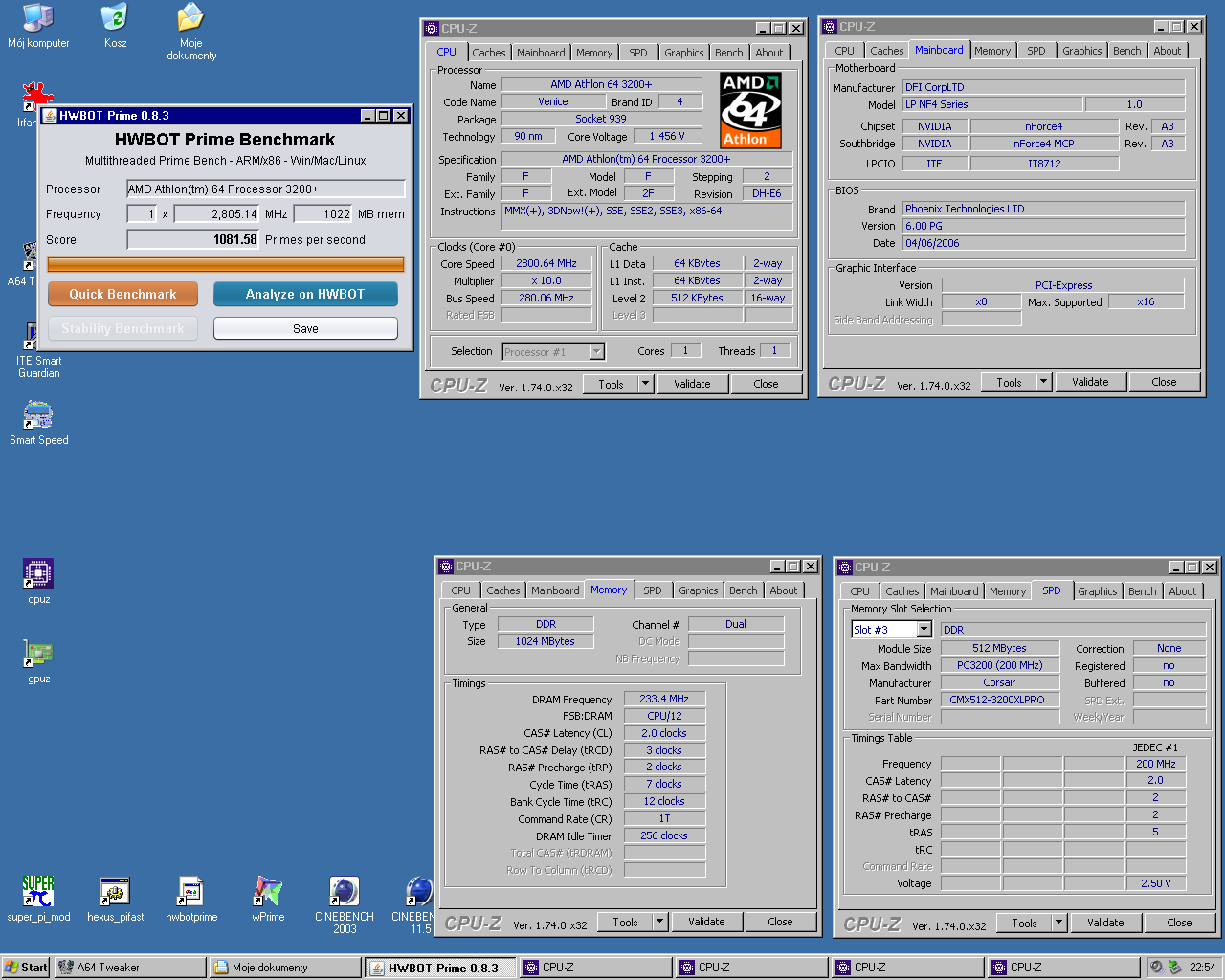The image size is (1225, 980).
Task: Click Validate in the SPD window
Action: (x=1105, y=923)
